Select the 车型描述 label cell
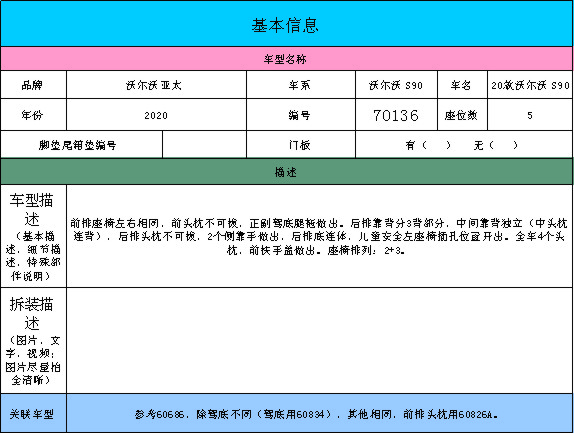Viewport: 574px width, 433px height. pos(33,236)
